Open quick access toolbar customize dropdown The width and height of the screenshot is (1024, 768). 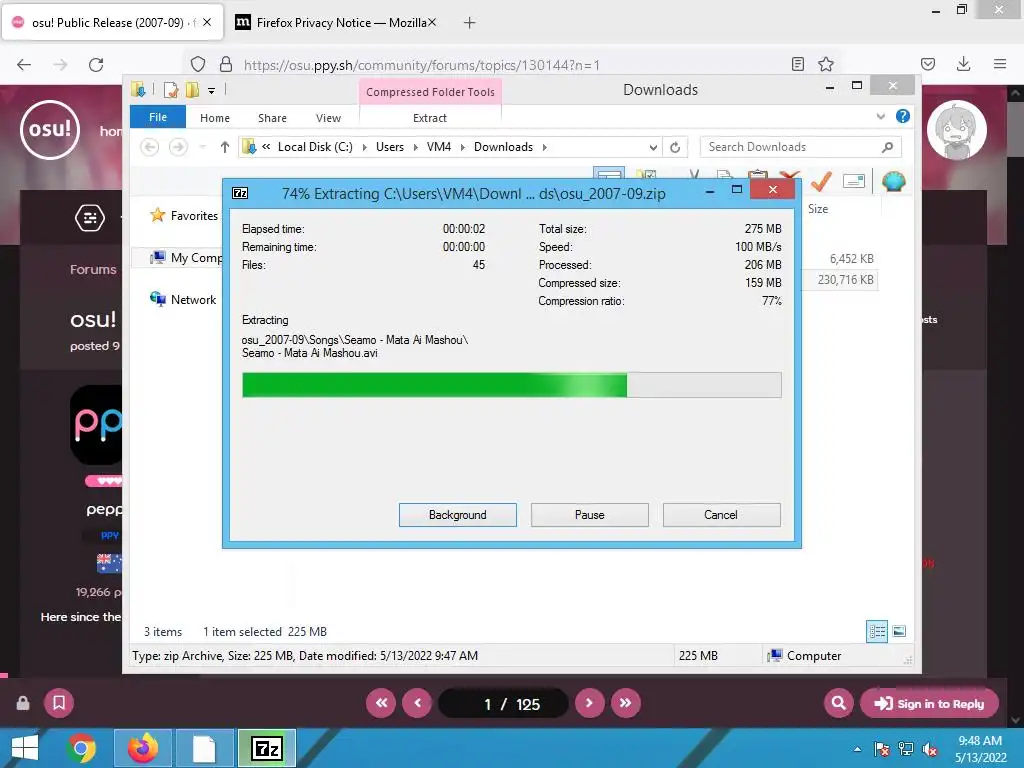212,91
